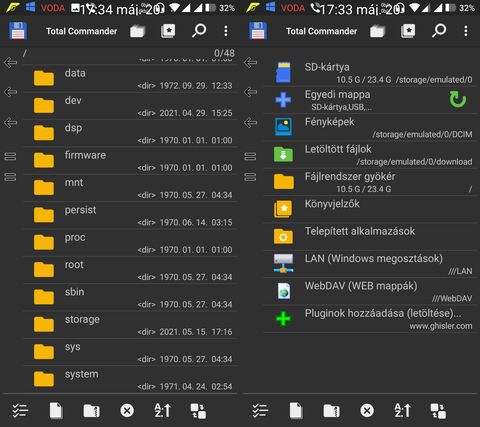Screen dimensions: 480x427
Task: Tap the file page icon below home list
Action: pyautogui.click(x=296, y=410)
